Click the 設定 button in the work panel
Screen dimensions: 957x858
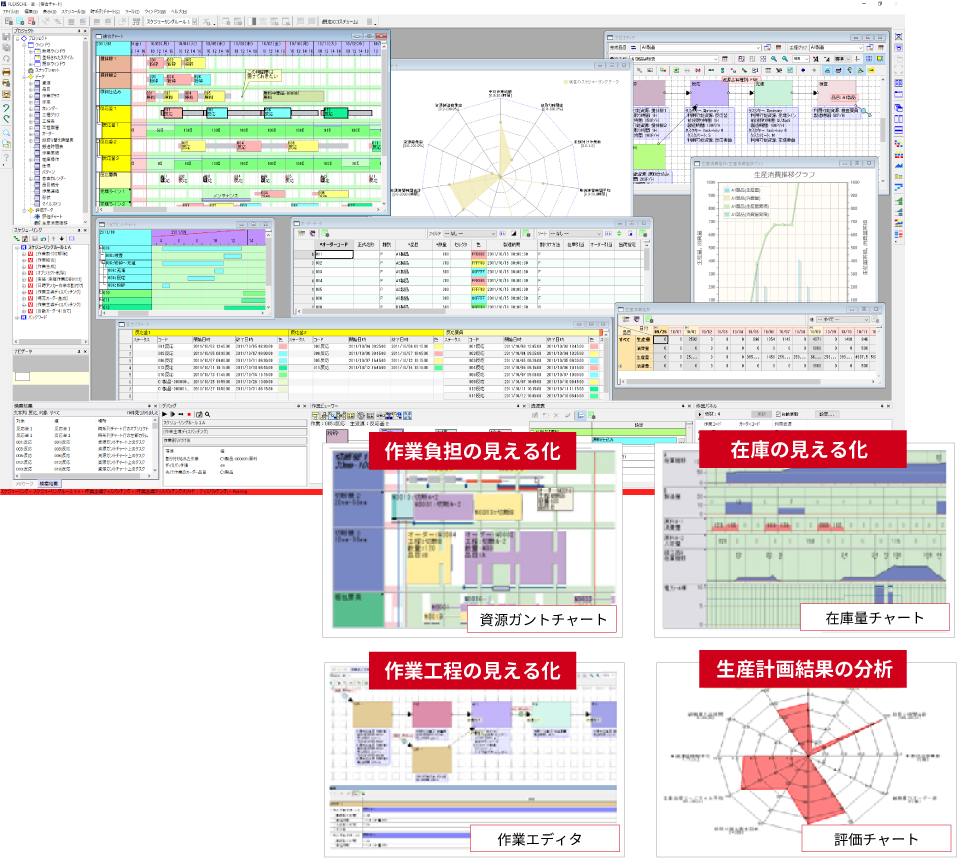tap(827, 413)
